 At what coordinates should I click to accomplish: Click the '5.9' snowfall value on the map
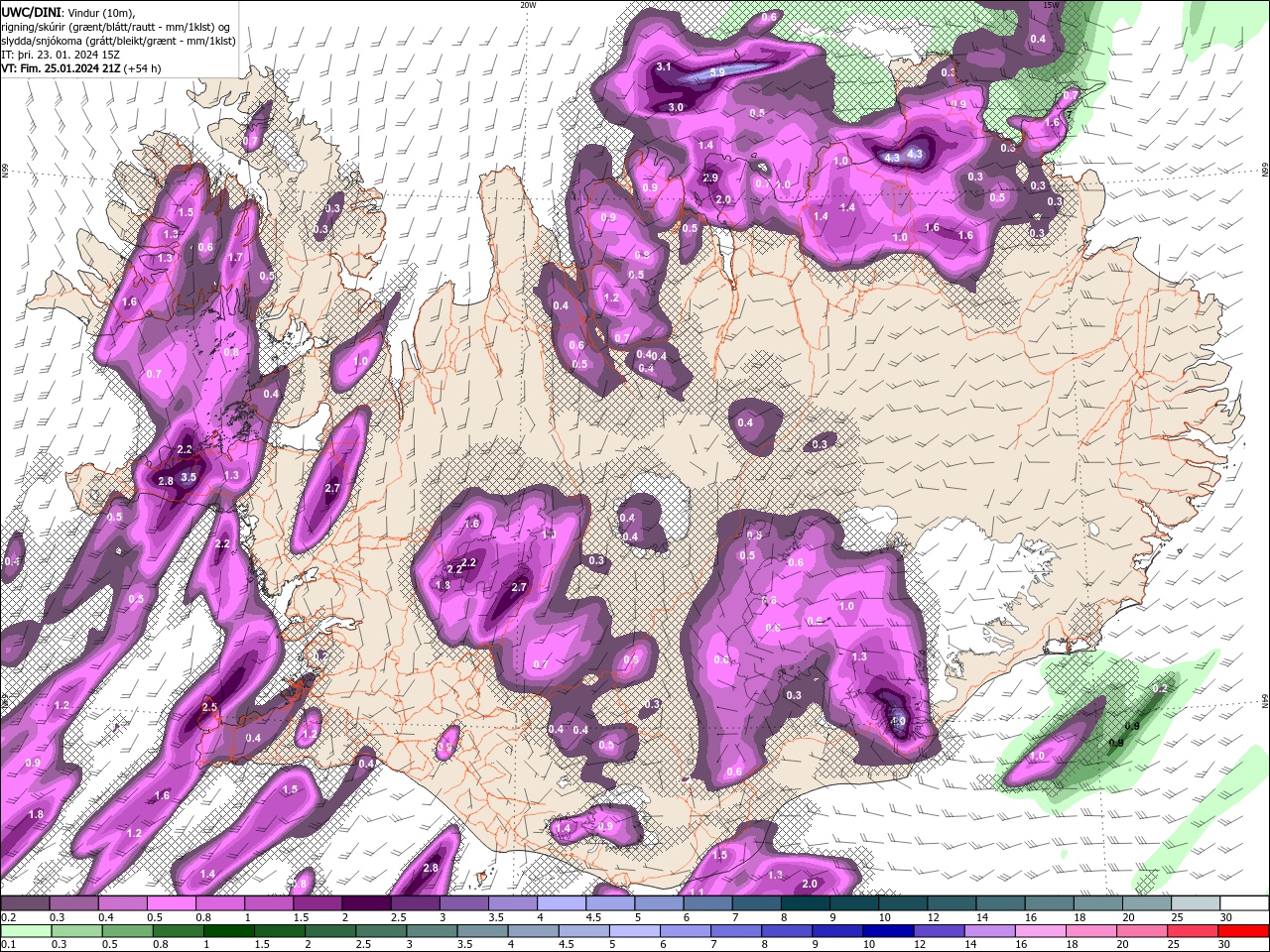point(716,72)
